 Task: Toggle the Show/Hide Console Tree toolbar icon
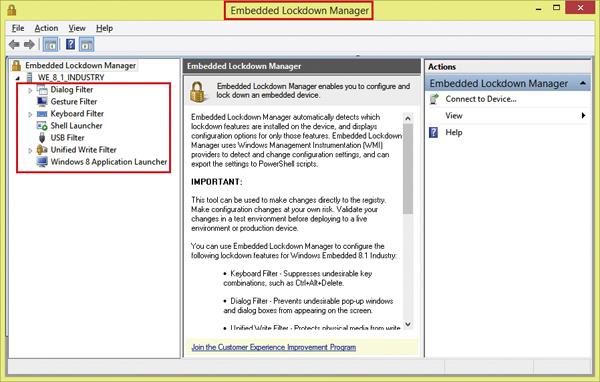51,45
